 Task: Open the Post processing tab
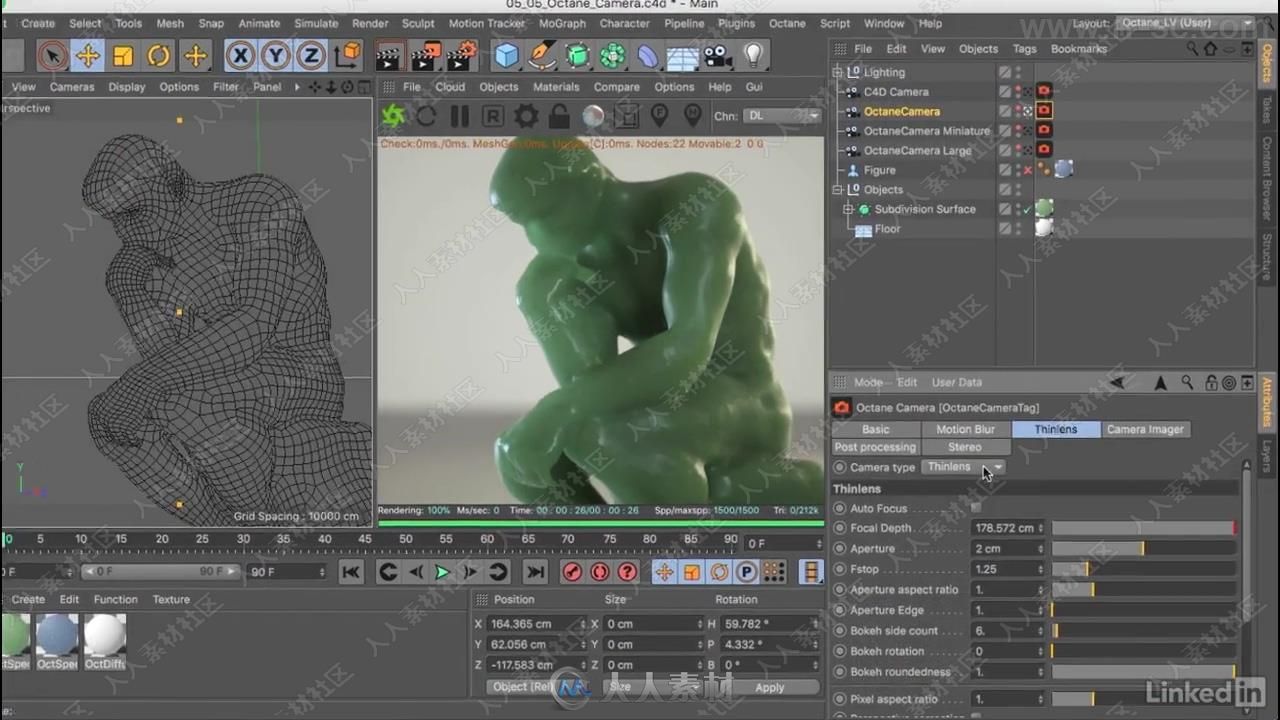point(875,447)
